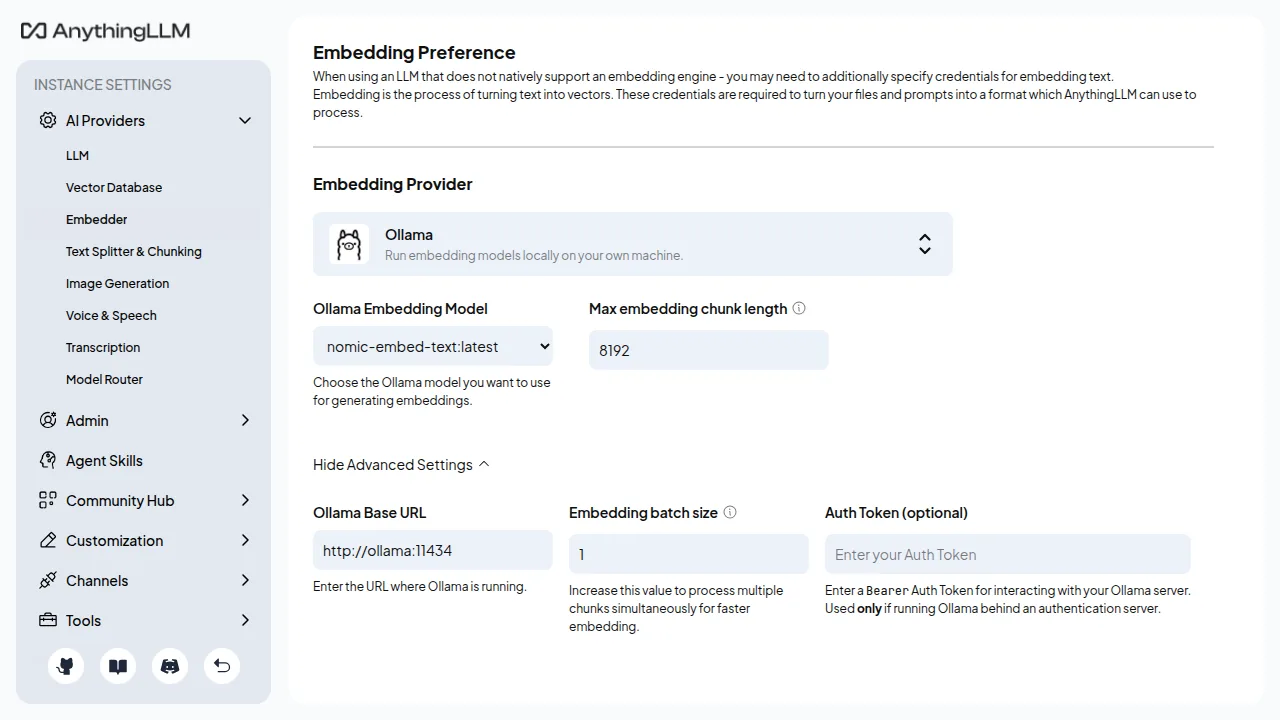Open the Model Router page

pyautogui.click(x=104, y=379)
